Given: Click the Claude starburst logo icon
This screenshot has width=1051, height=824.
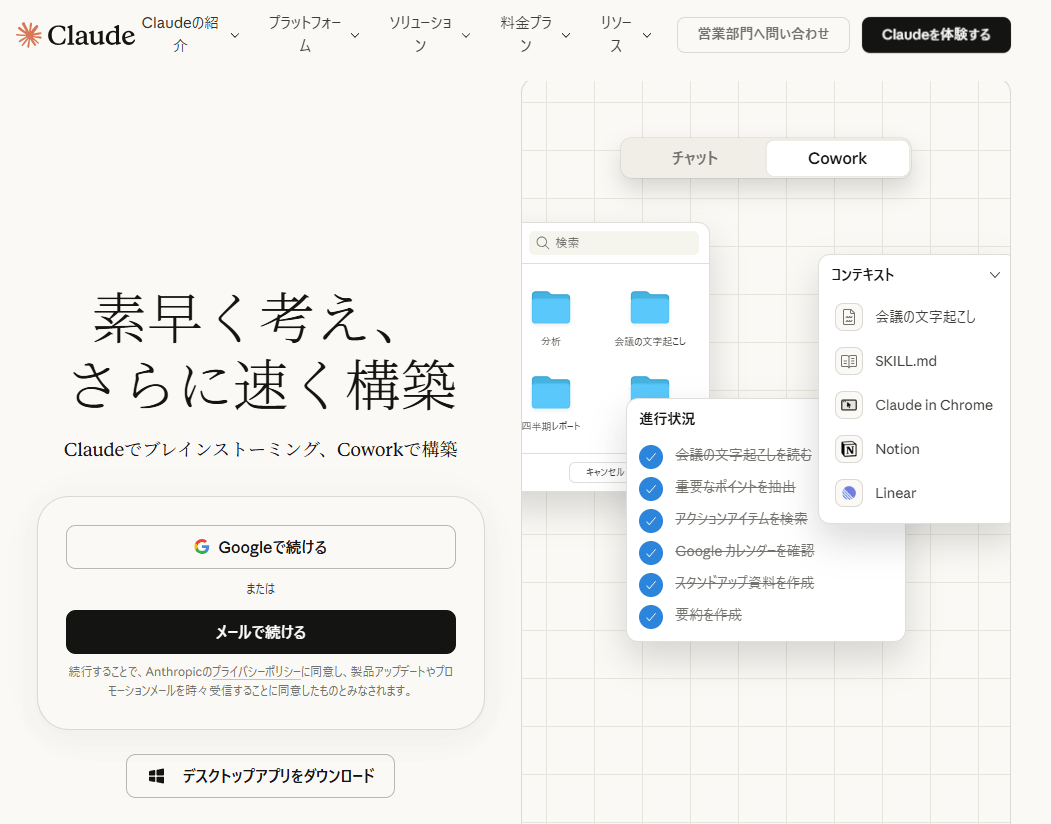Looking at the screenshot, I should pos(26,33).
